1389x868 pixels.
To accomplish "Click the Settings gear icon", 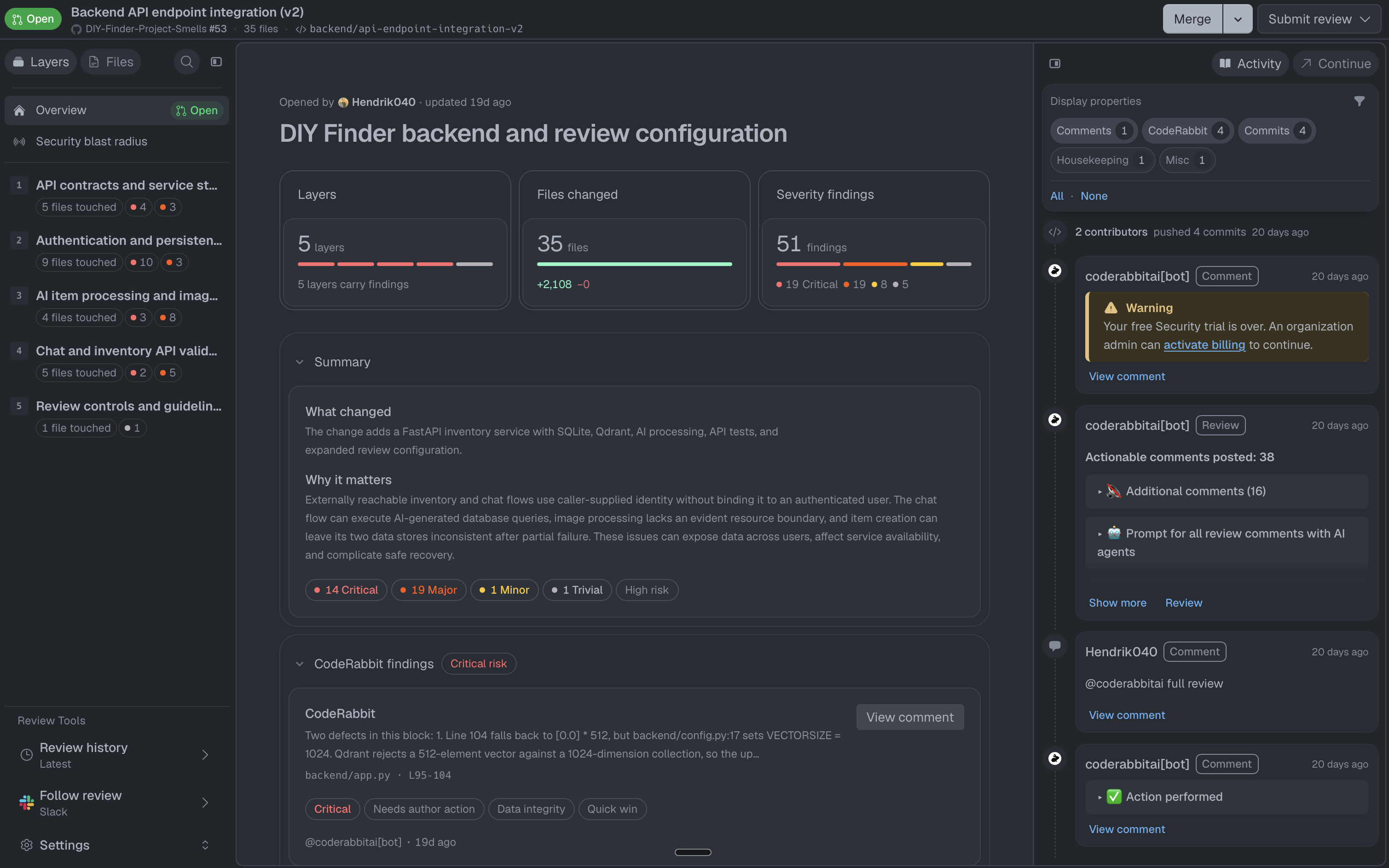I will (26, 845).
